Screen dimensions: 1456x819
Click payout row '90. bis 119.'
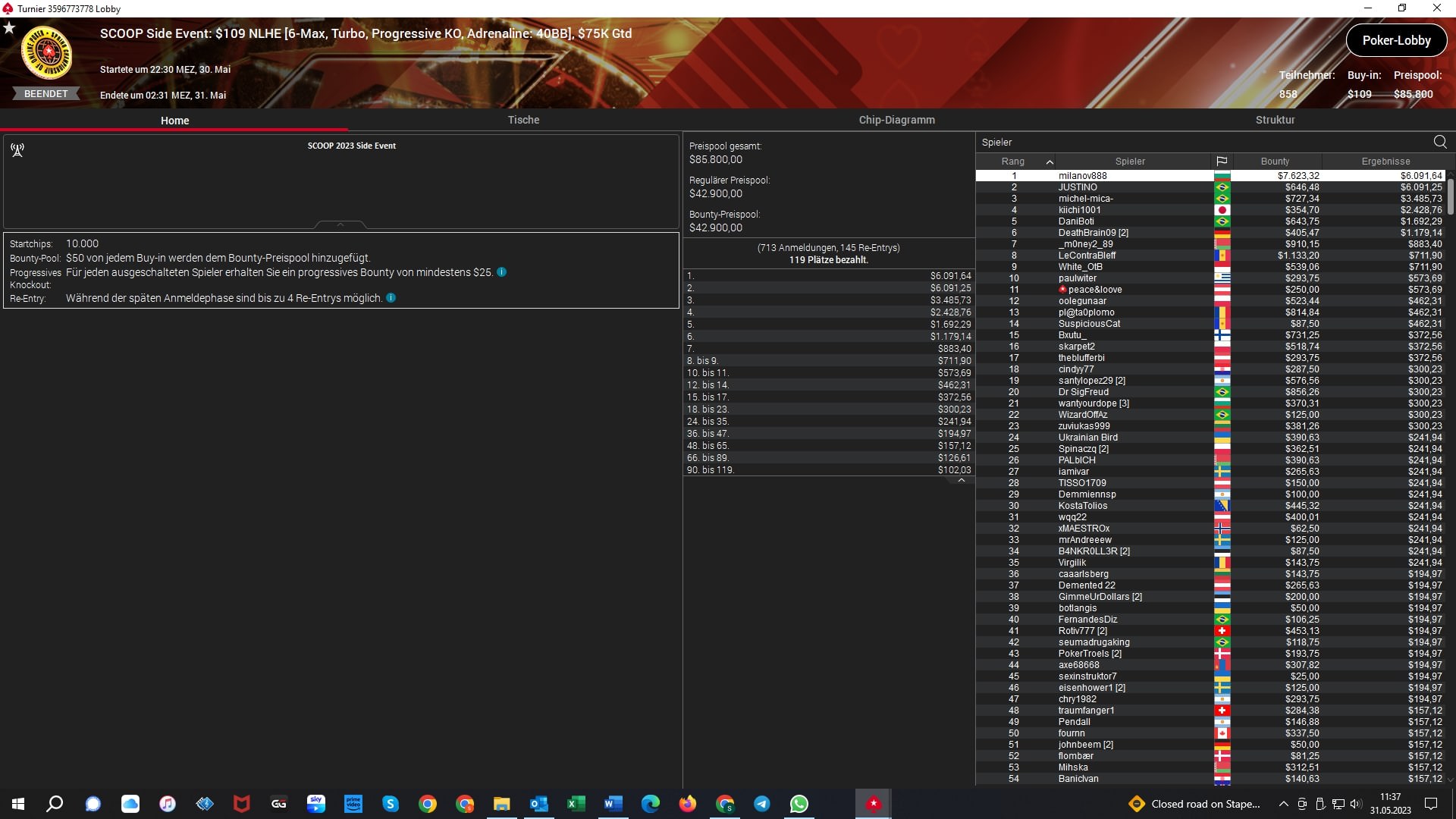[829, 470]
